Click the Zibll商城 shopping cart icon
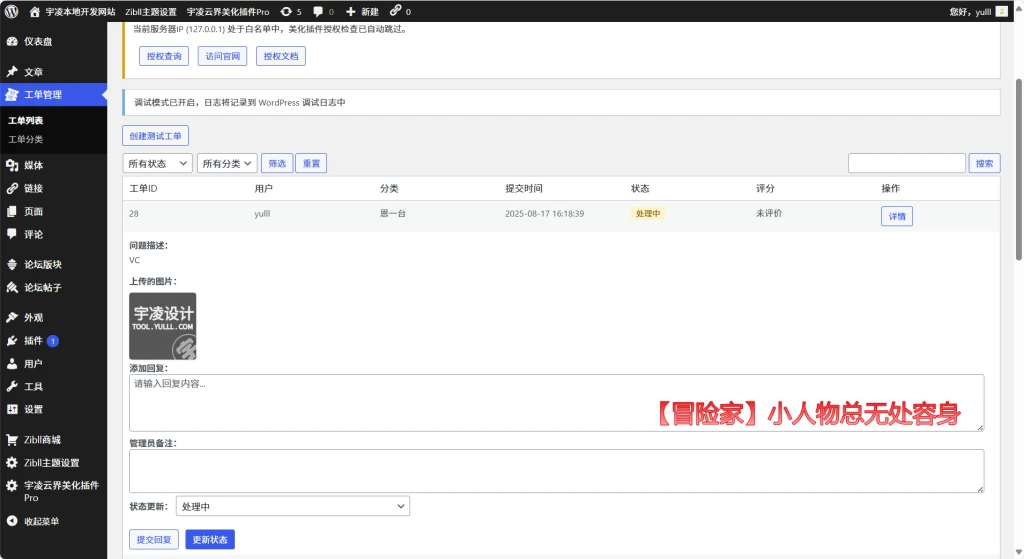1024x559 pixels. click(x=12, y=439)
